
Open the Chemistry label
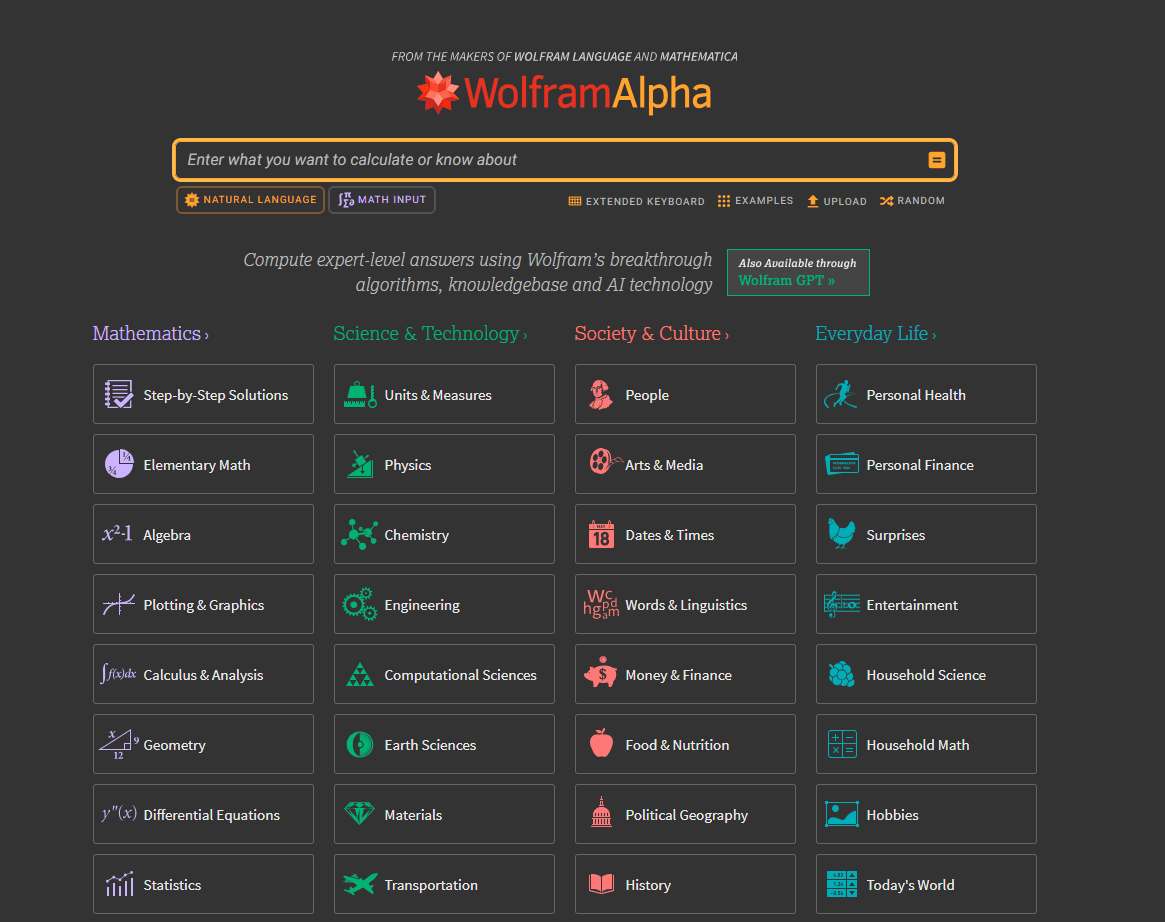click(416, 535)
